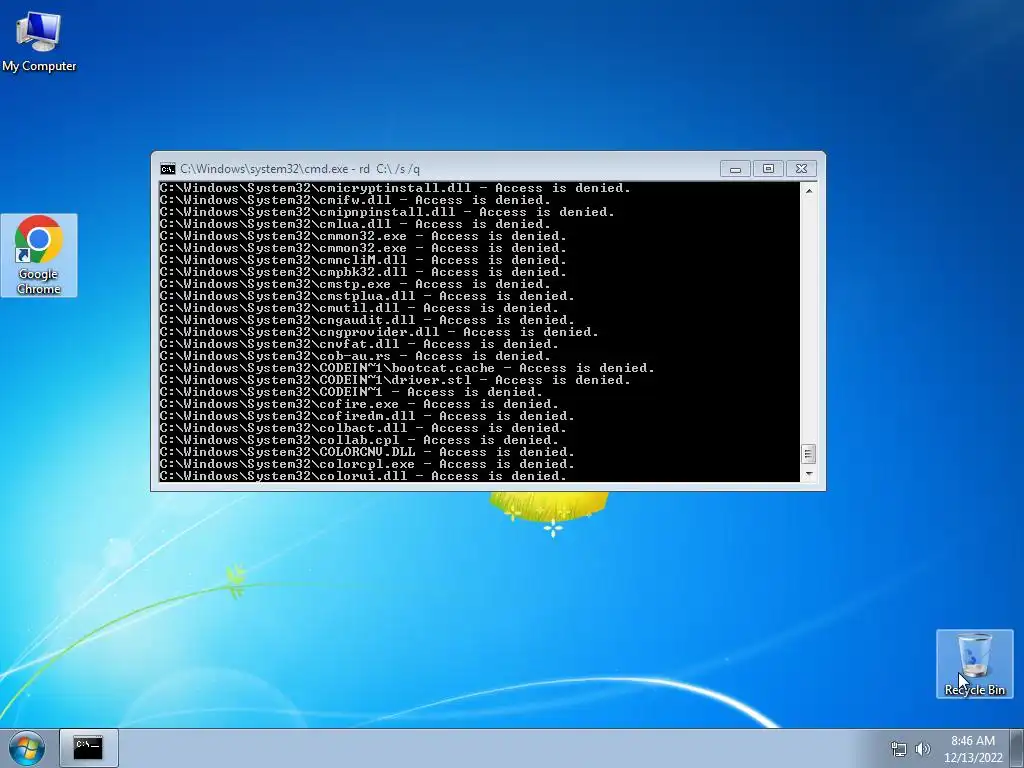The height and width of the screenshot is (768, 1024).
Task: Click the cmpbk32.dll access denied line
Action: (363, 272)
